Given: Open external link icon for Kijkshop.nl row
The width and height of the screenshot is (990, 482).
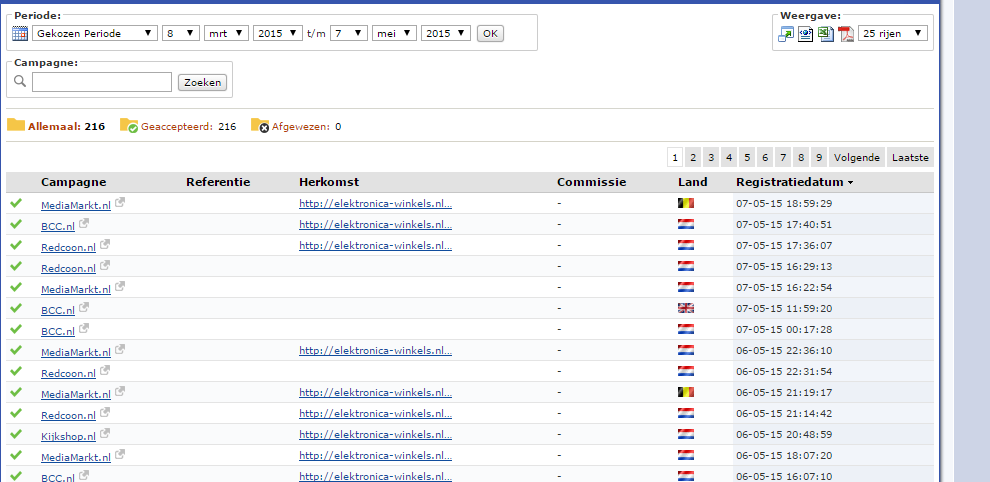Looking at the screenshot, I should point(105,433).
